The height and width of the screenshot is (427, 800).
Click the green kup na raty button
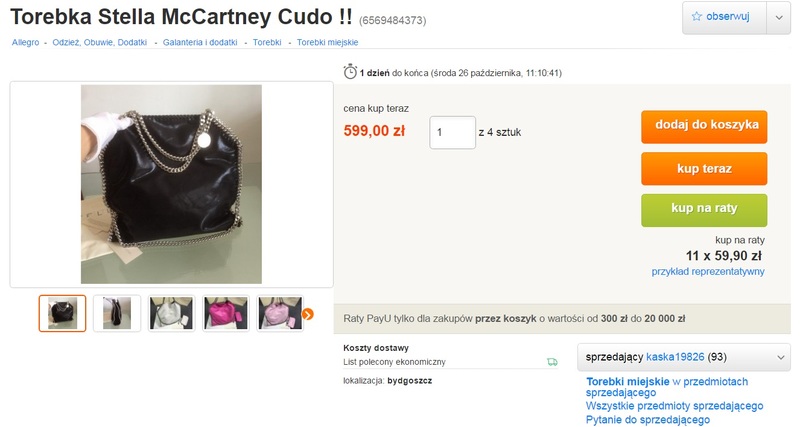click(x=704, y=210)
